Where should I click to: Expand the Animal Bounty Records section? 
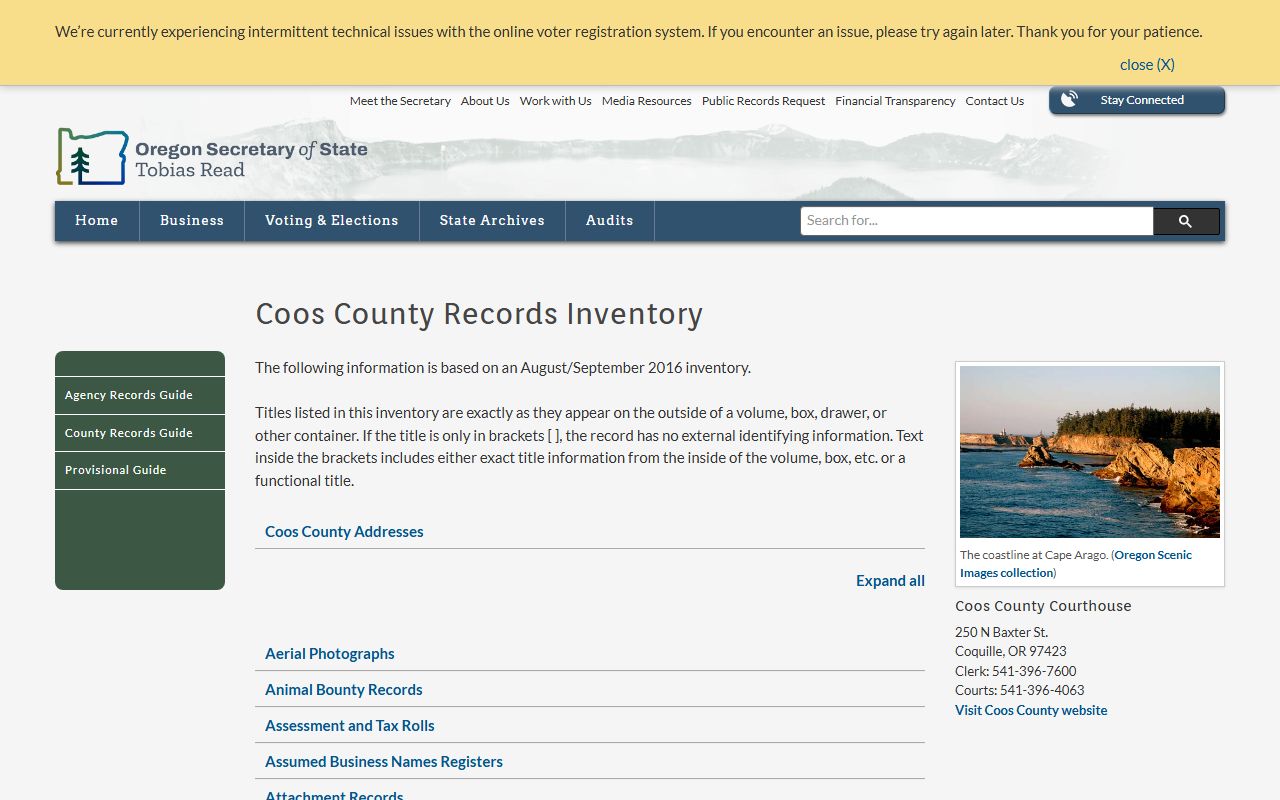pyautogui.click(x=590, y=690)
